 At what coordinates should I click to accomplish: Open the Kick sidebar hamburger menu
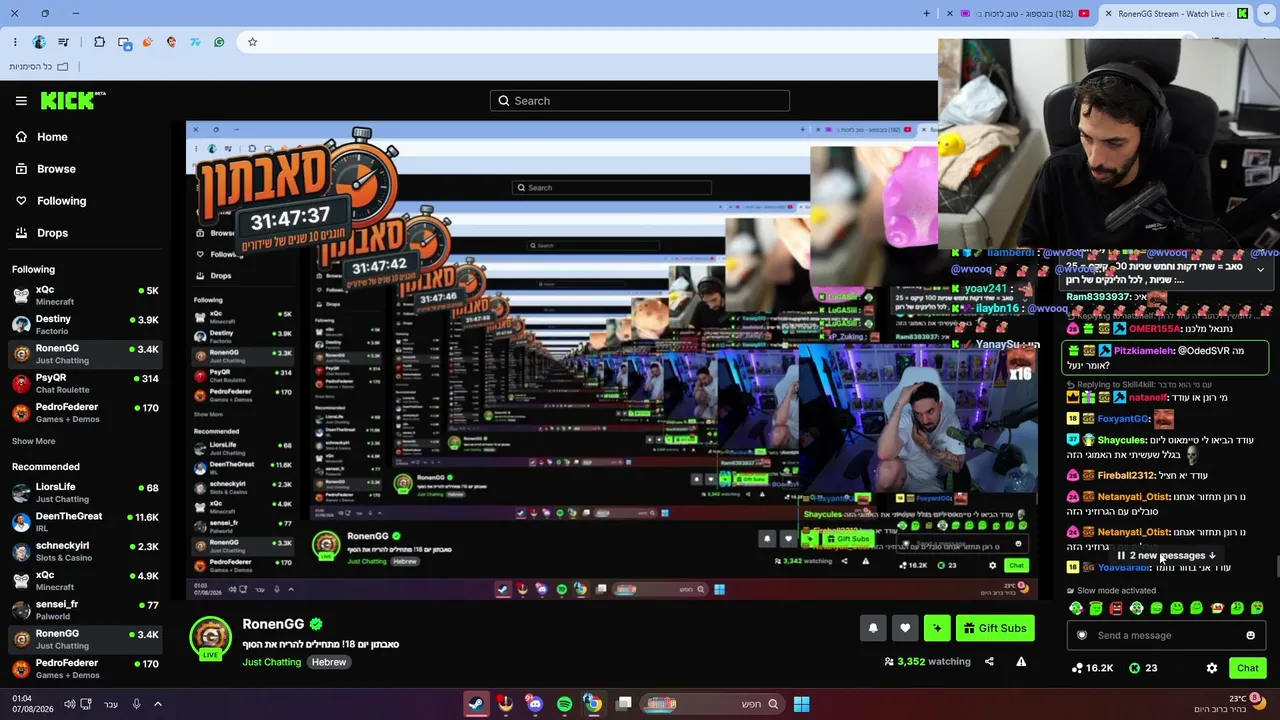pyautogui.click(x=21, y=101)
